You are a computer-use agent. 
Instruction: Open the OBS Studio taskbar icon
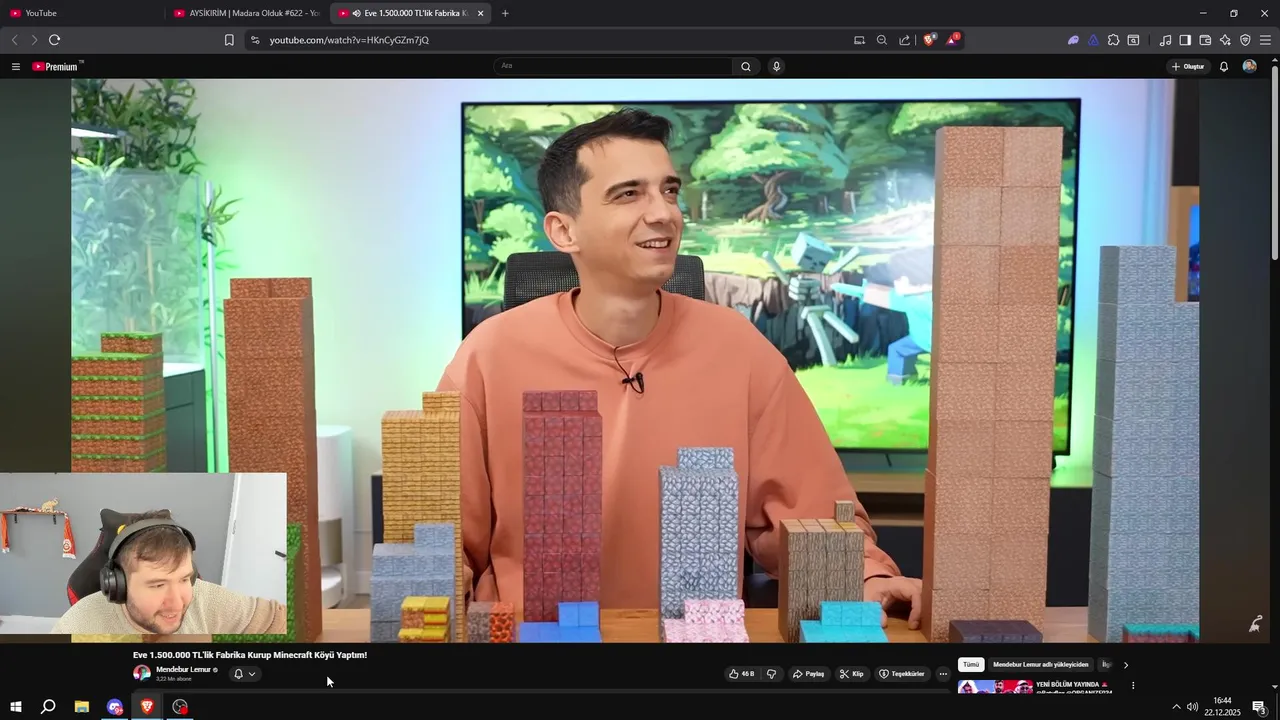tap(180, 707)
